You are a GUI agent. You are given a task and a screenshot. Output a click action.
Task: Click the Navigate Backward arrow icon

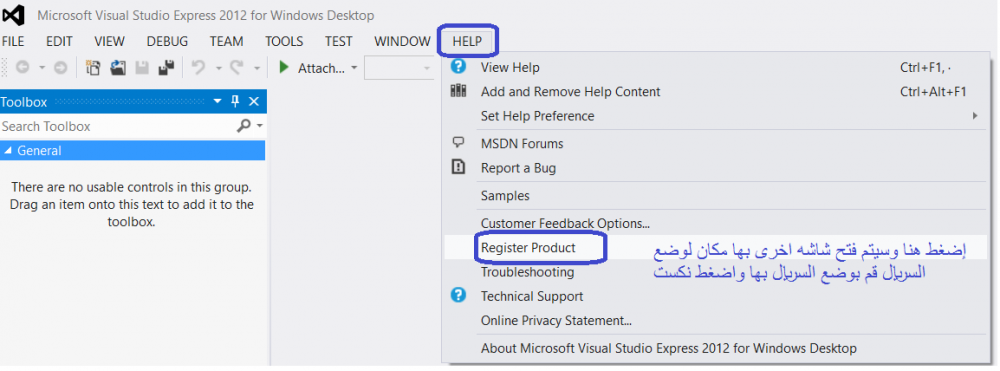(22, 68)
